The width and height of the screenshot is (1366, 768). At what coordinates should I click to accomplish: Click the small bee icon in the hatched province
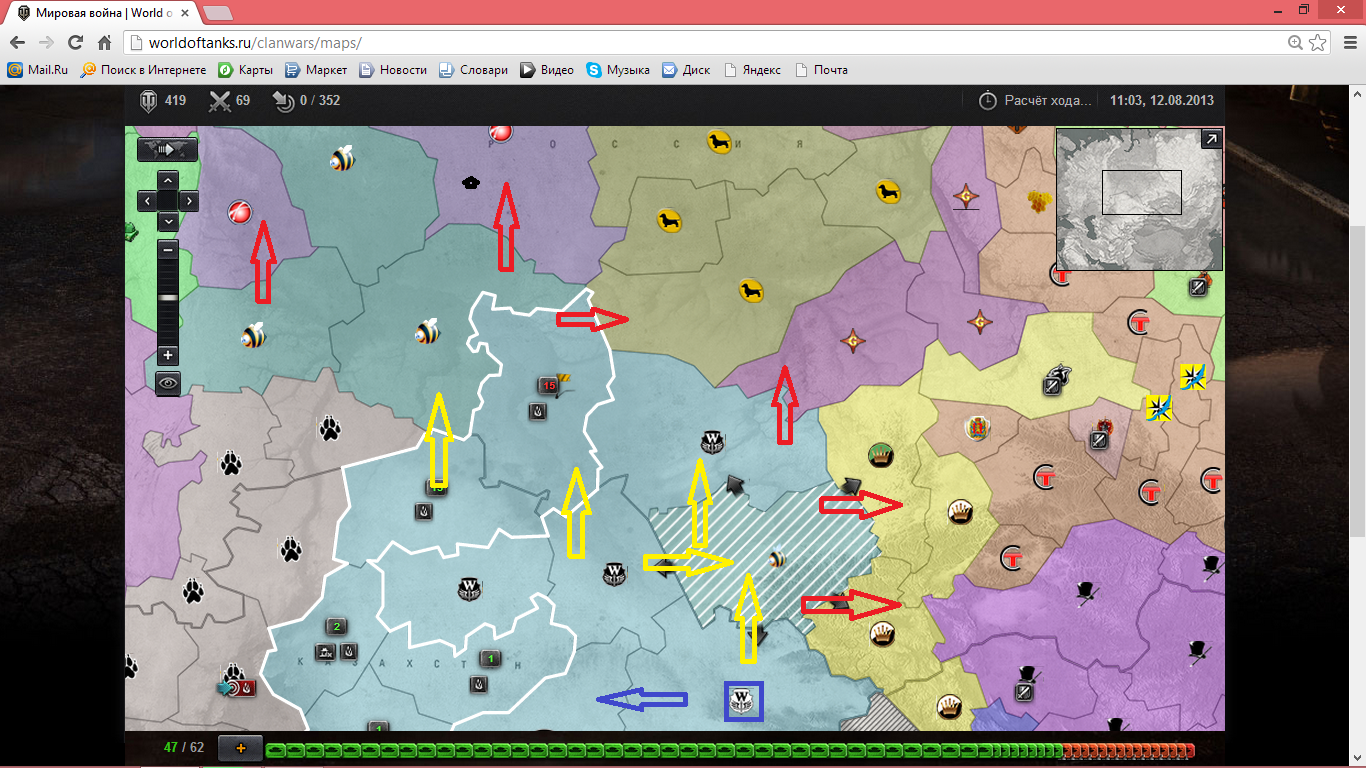click(777, 559)
